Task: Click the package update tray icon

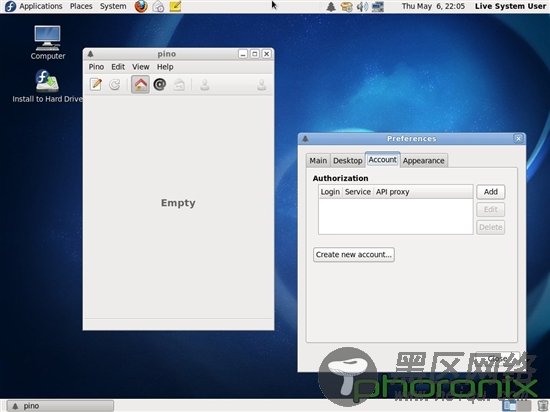Action: pyautogui.click(x=346, y=6)
